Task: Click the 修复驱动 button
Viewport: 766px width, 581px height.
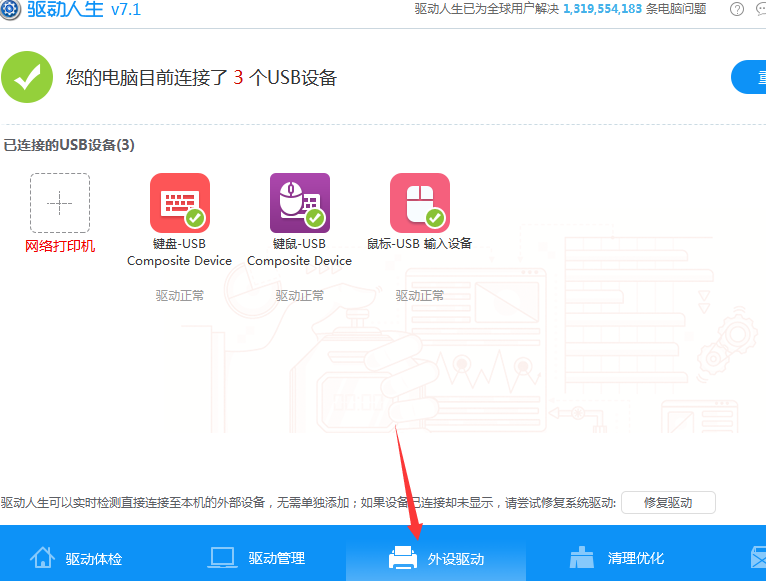Action: tap(668, 503)
